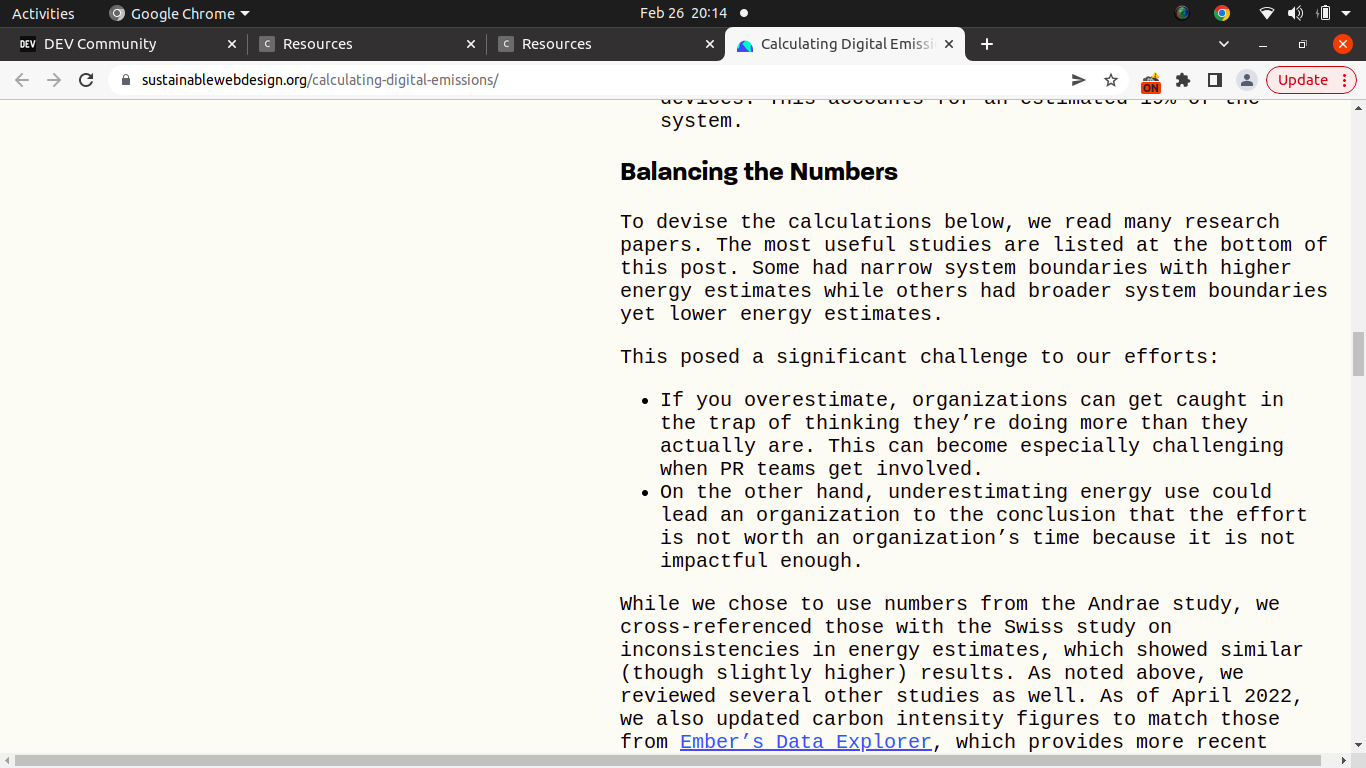The image size is (1366, 768).
Task: Restore the Chrome window size
Action: (x=1302, y=44)
